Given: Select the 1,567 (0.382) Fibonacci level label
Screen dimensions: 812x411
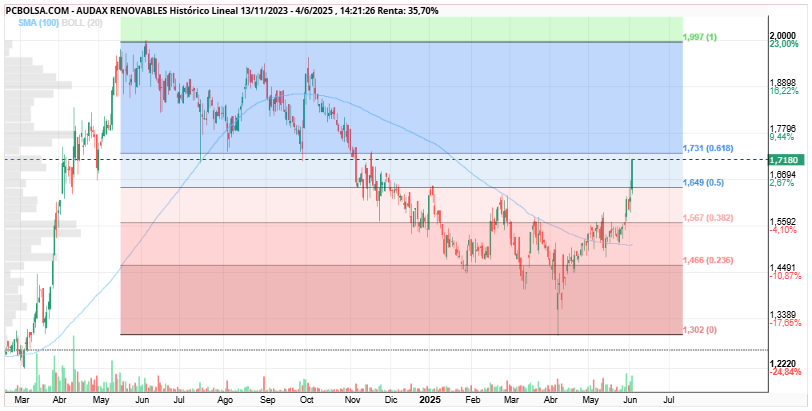Looking at the screenshot, I should [707, 218].
